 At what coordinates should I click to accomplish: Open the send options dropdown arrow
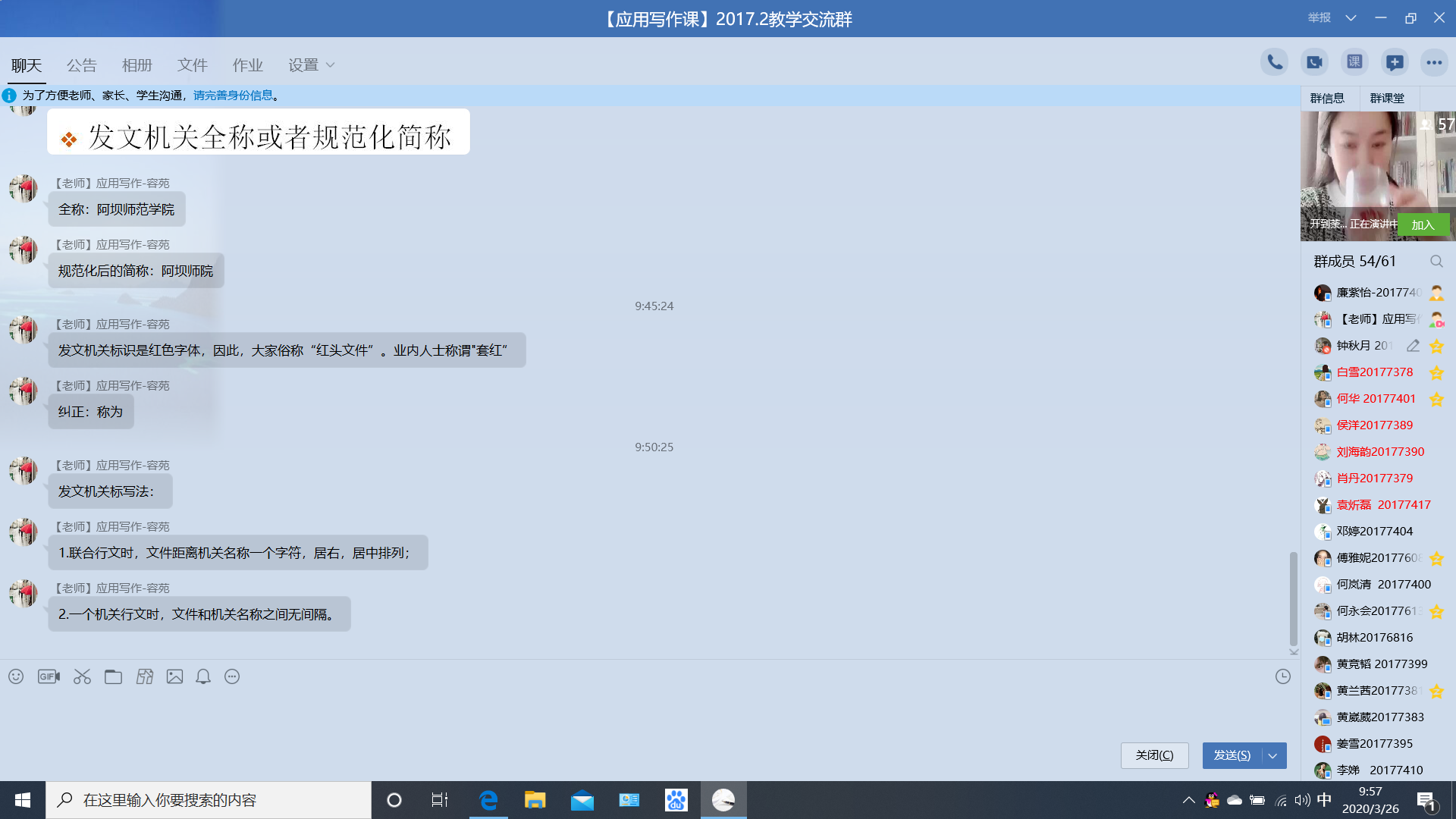click(1273, 755)
